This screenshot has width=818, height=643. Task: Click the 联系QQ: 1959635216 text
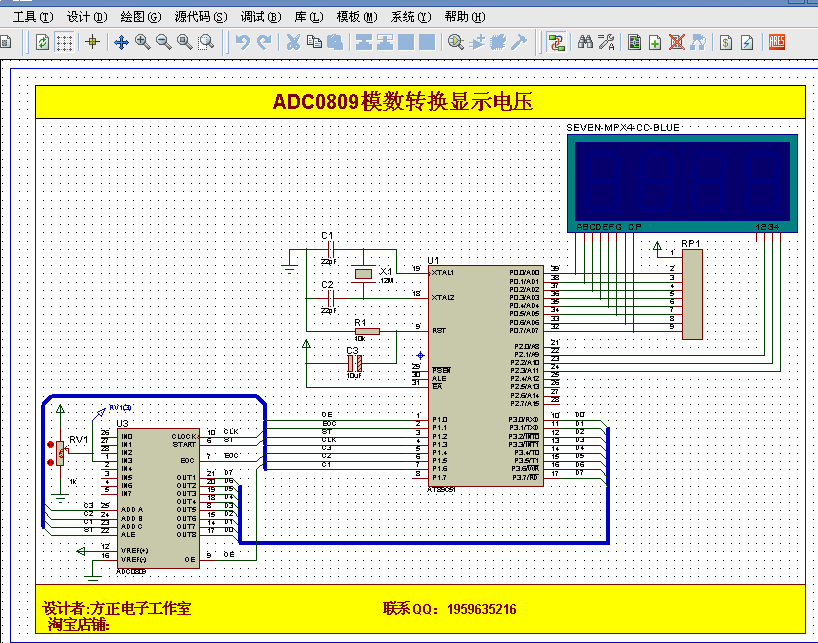point(450,609)
